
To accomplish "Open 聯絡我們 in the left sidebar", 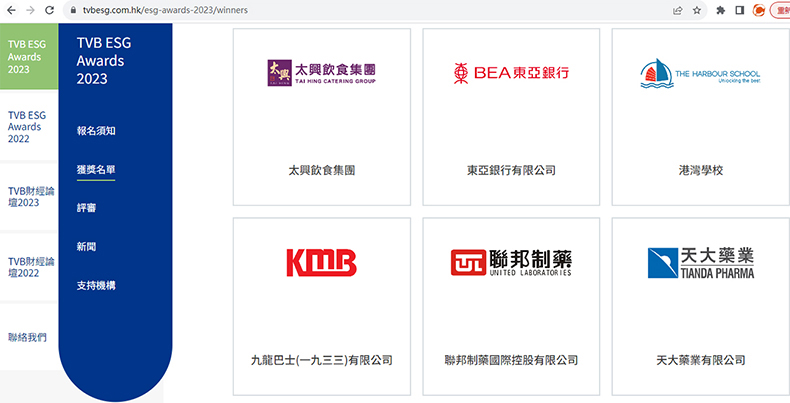I will tap(27, 337).
